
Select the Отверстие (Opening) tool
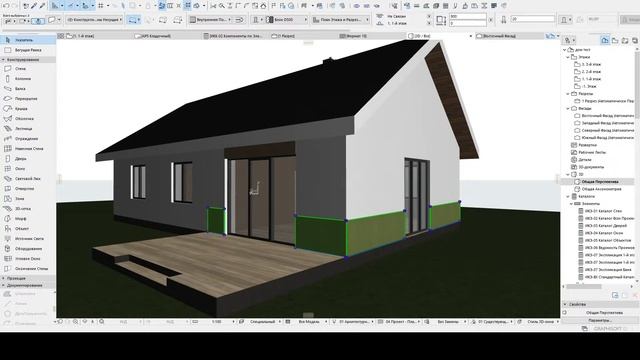[x=28, y=189]
